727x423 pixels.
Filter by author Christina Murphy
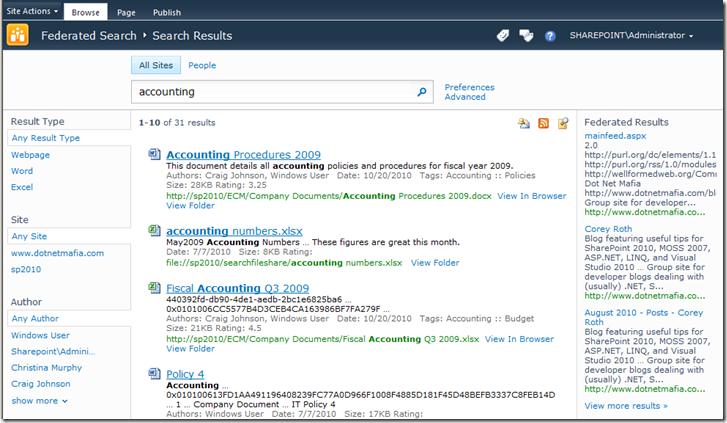point(46,368)
